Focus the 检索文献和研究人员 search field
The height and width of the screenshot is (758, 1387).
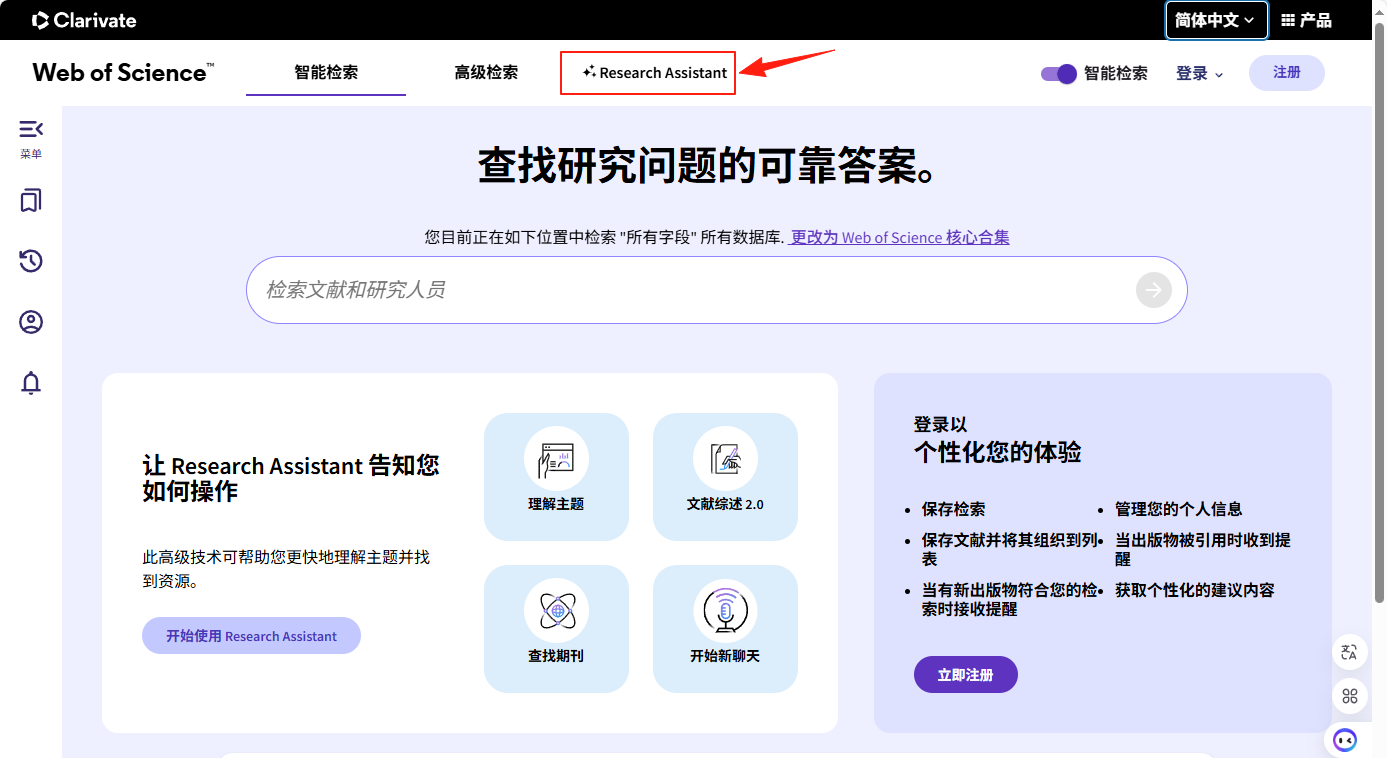690,290
